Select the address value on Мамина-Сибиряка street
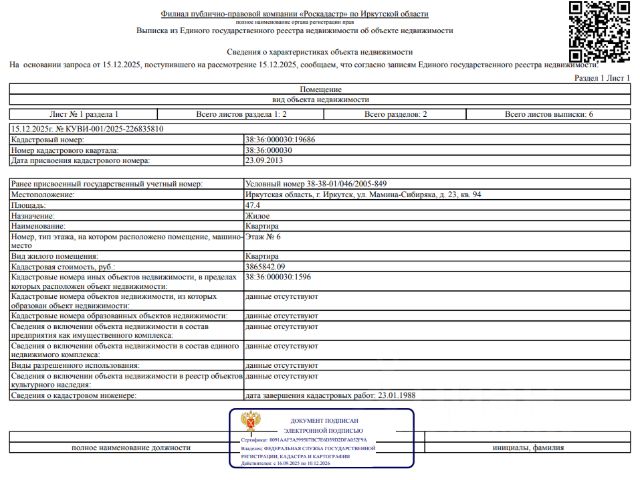This screenshot has width=640, height=480. [363, 195]
